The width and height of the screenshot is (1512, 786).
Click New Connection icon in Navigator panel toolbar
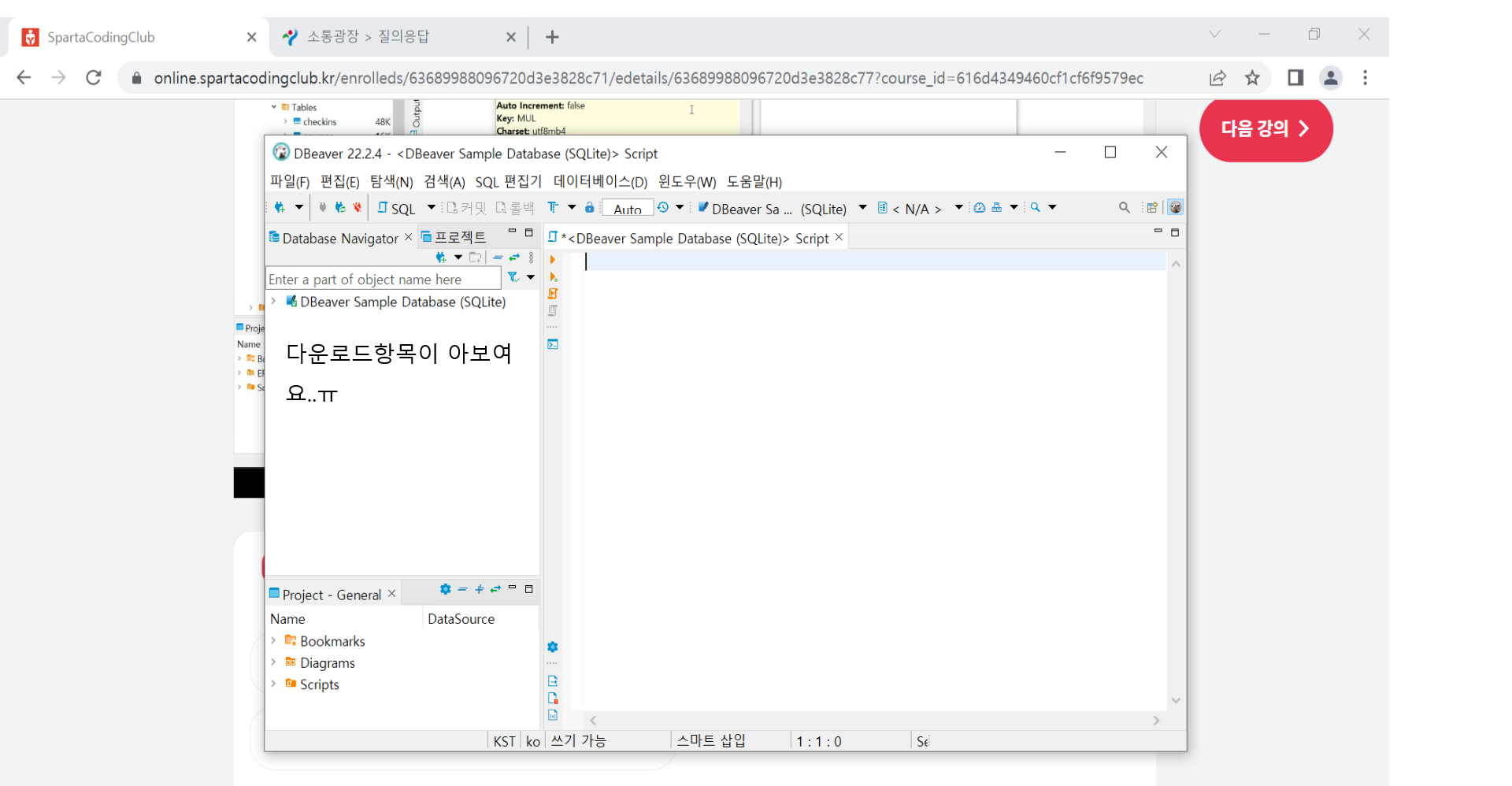tap(441, 258)
